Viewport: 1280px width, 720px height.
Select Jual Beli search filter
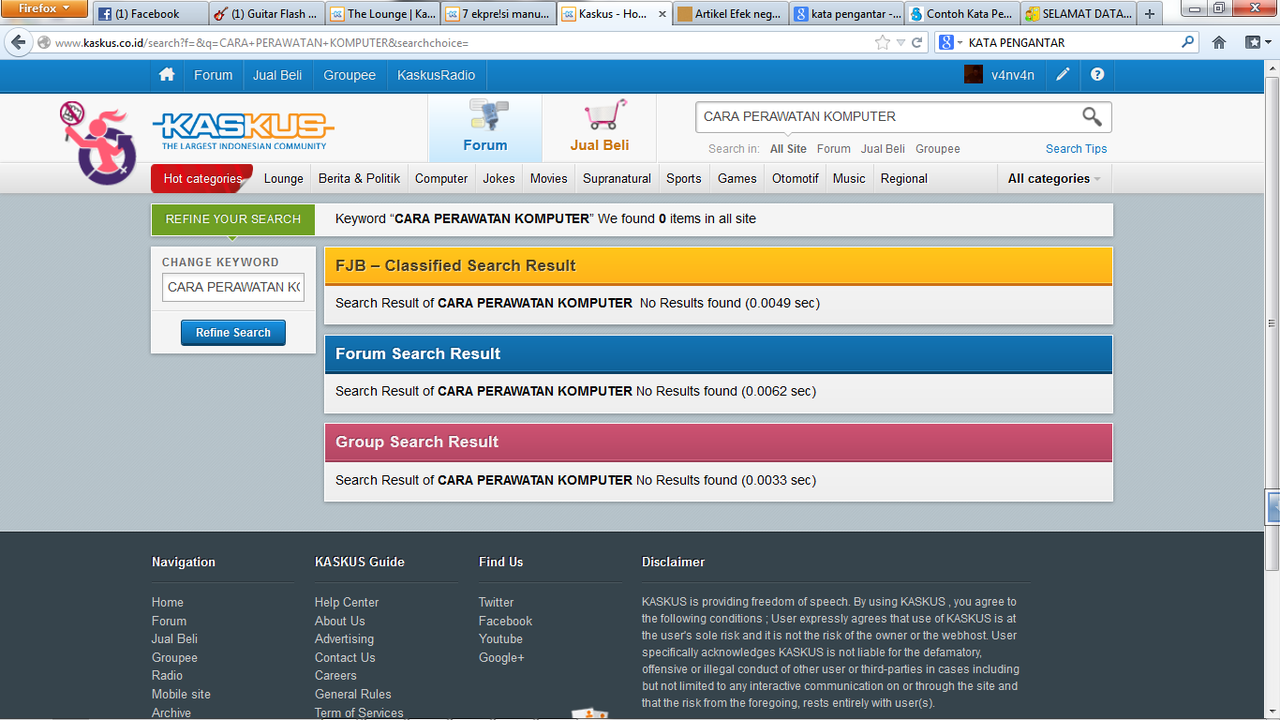pyautogui.click(x=883, y=149)
